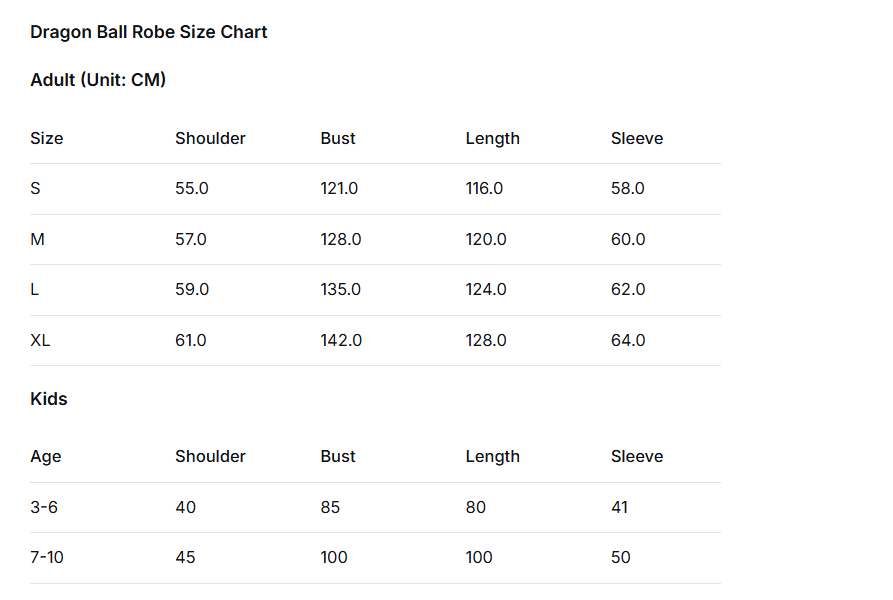Click the Kids section heading

click(x=49, y=399)
